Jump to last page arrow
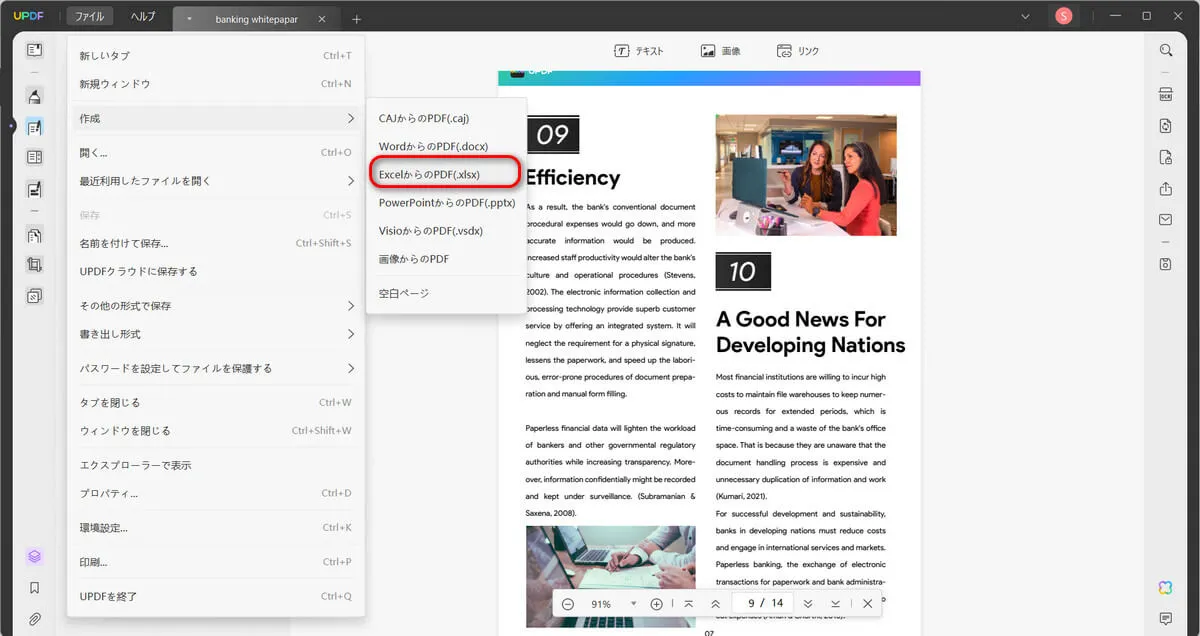Viewport: 1200px width, 636px height. tap(835, 604)
